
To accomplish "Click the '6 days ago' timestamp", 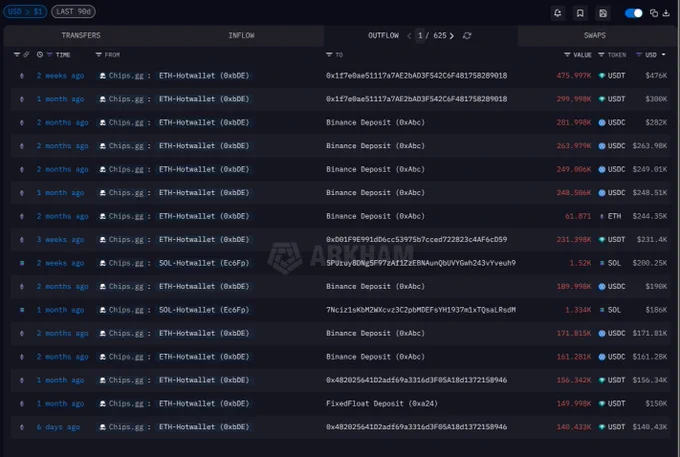I will [58, 427].
